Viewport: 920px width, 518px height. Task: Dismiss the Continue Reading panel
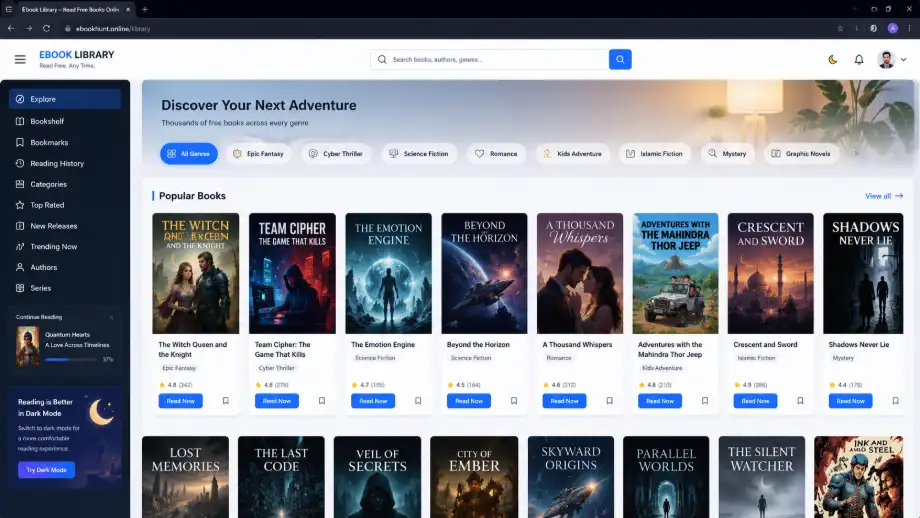coord(111,317)
